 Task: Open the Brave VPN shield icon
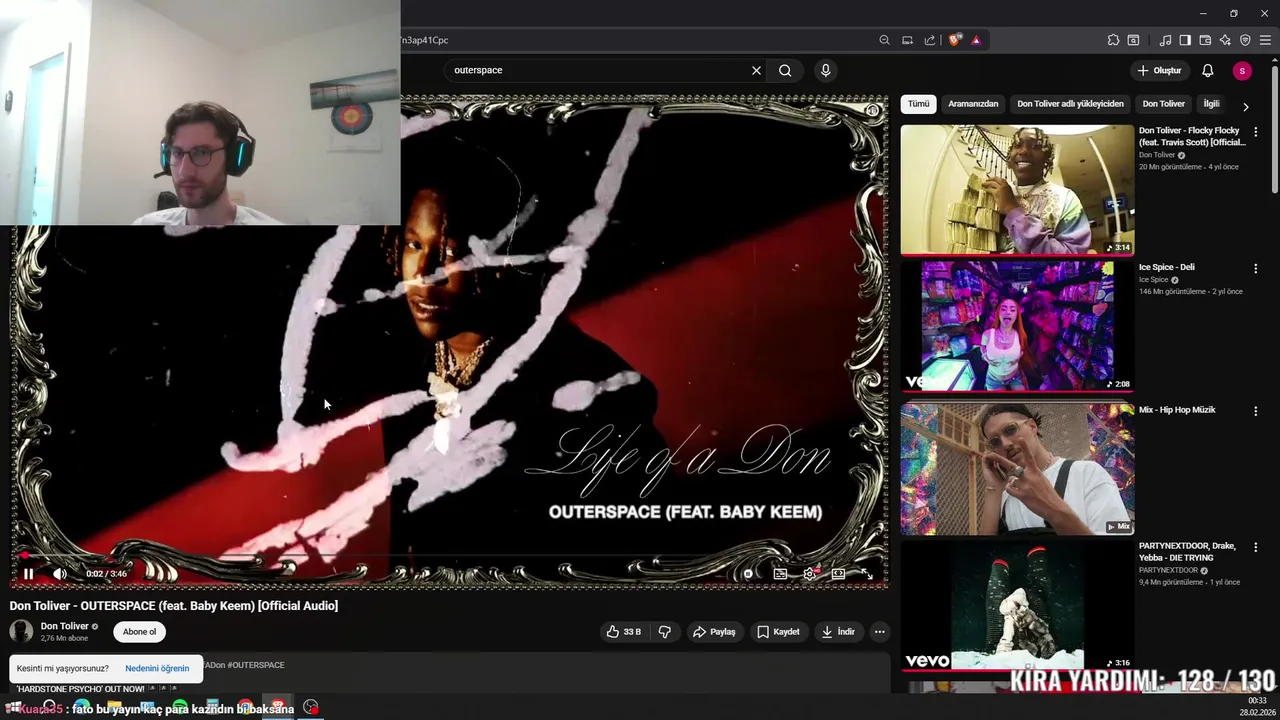tap(1245, 40)
